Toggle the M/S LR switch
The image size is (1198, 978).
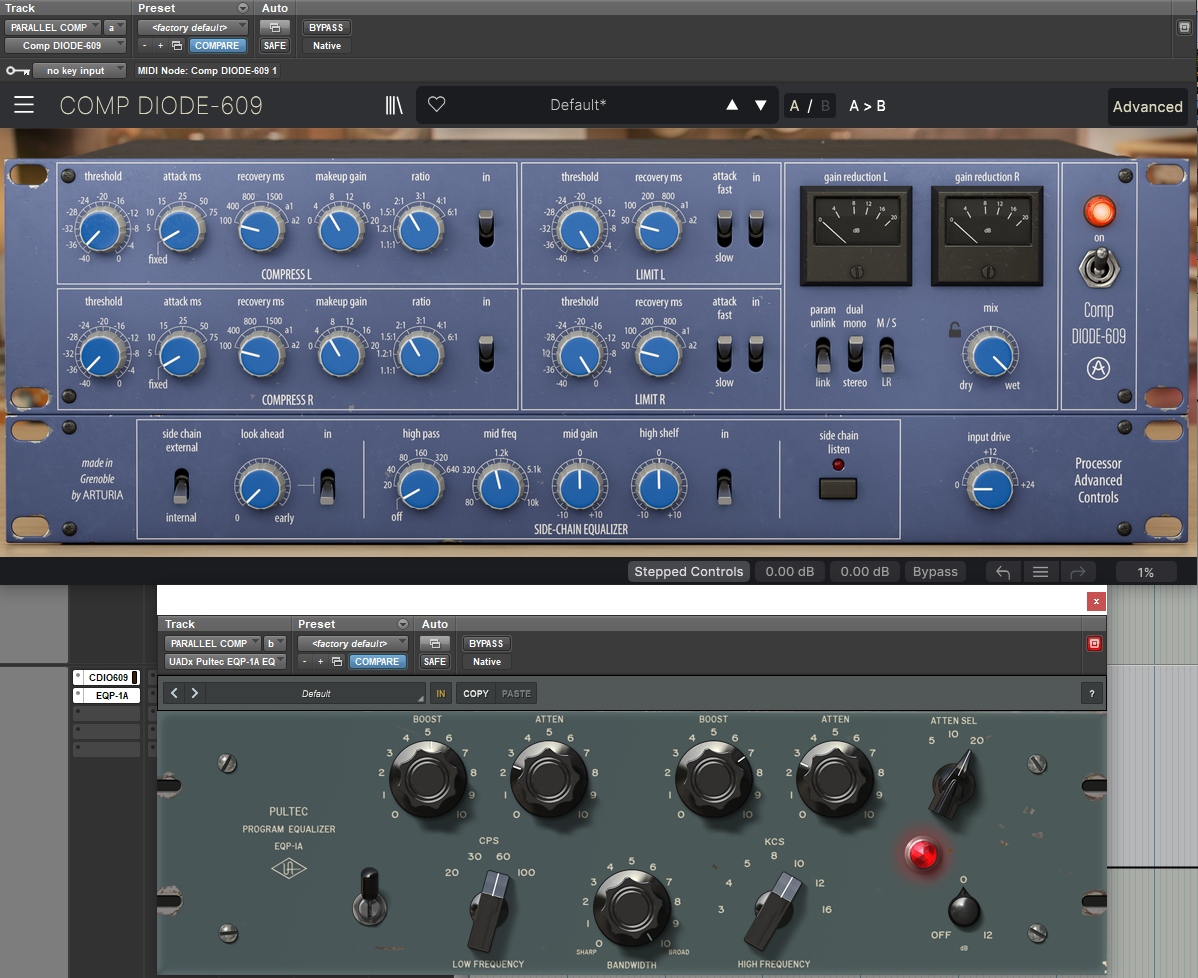[886, 355]
